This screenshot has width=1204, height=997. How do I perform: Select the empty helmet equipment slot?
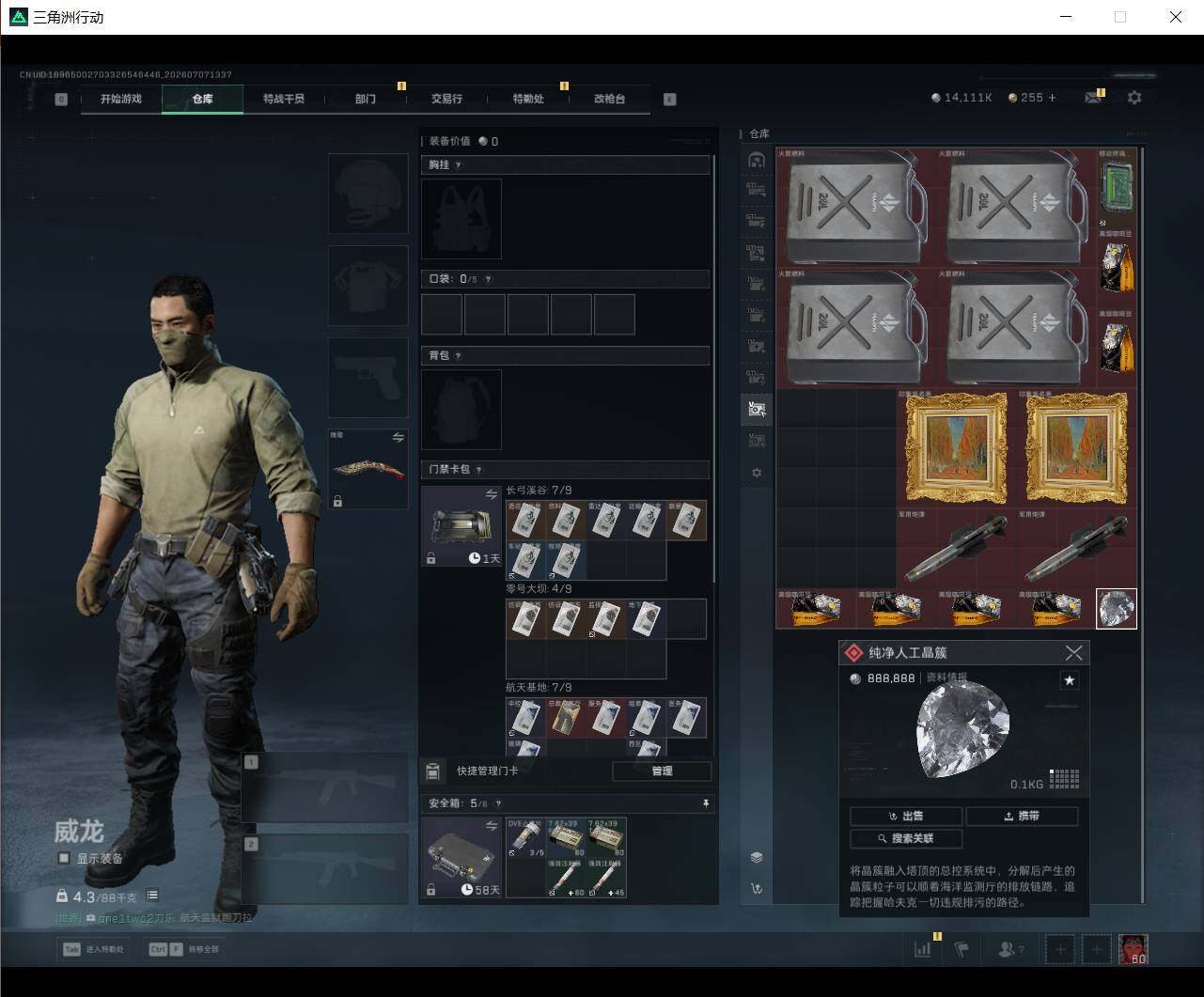tap(368, 194)
